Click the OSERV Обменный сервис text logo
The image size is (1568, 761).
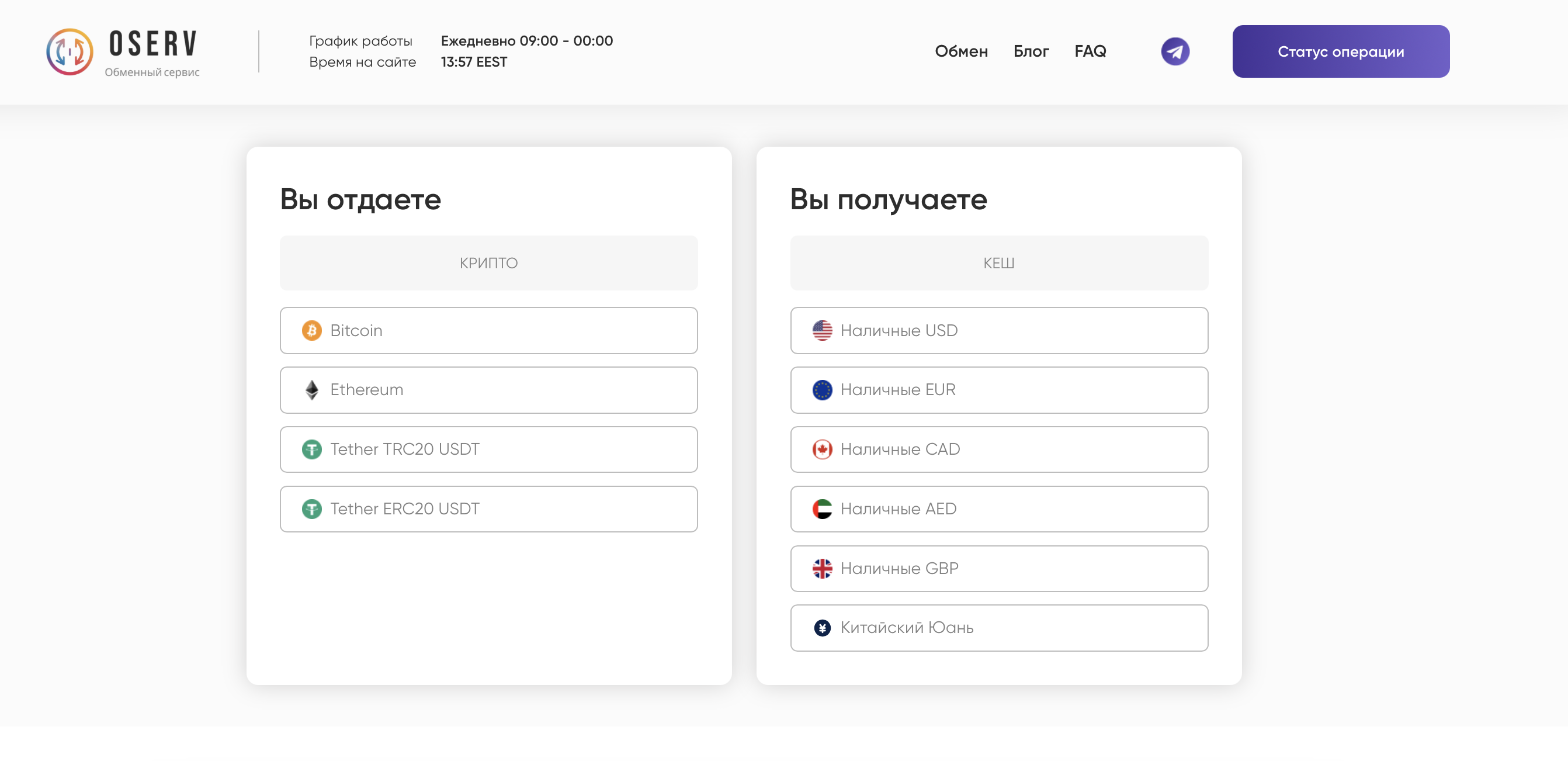point(152,53)
